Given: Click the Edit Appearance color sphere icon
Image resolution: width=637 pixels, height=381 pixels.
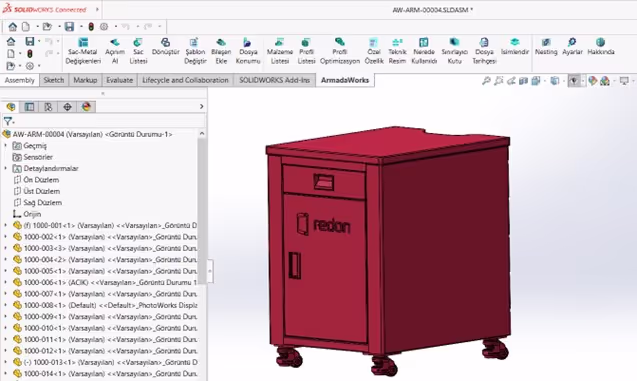Looking at the screenshot, I should pos(592,81).
